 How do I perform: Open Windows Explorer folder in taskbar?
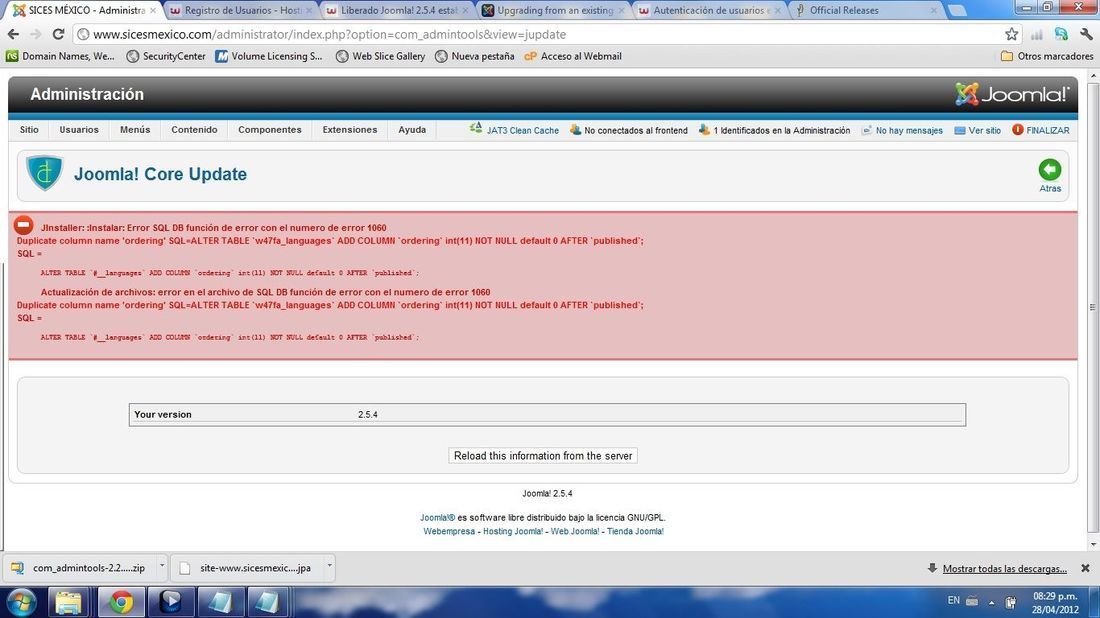pyautogui.click(x=69, y=601)
